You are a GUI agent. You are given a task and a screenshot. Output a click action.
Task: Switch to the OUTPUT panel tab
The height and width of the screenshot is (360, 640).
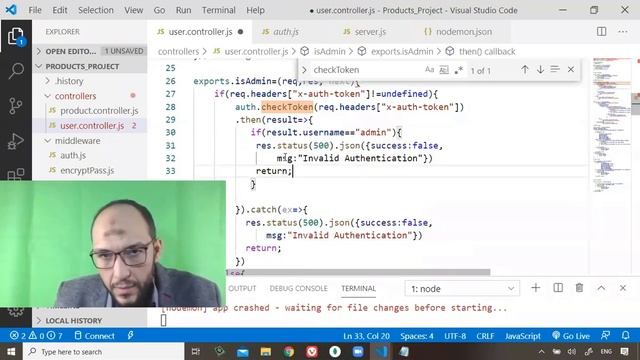click(x=242, y=288)
